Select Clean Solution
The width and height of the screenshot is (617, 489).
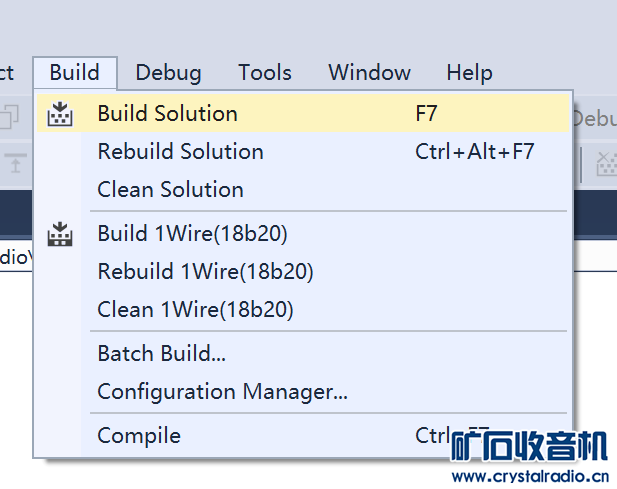pos(171,190)
